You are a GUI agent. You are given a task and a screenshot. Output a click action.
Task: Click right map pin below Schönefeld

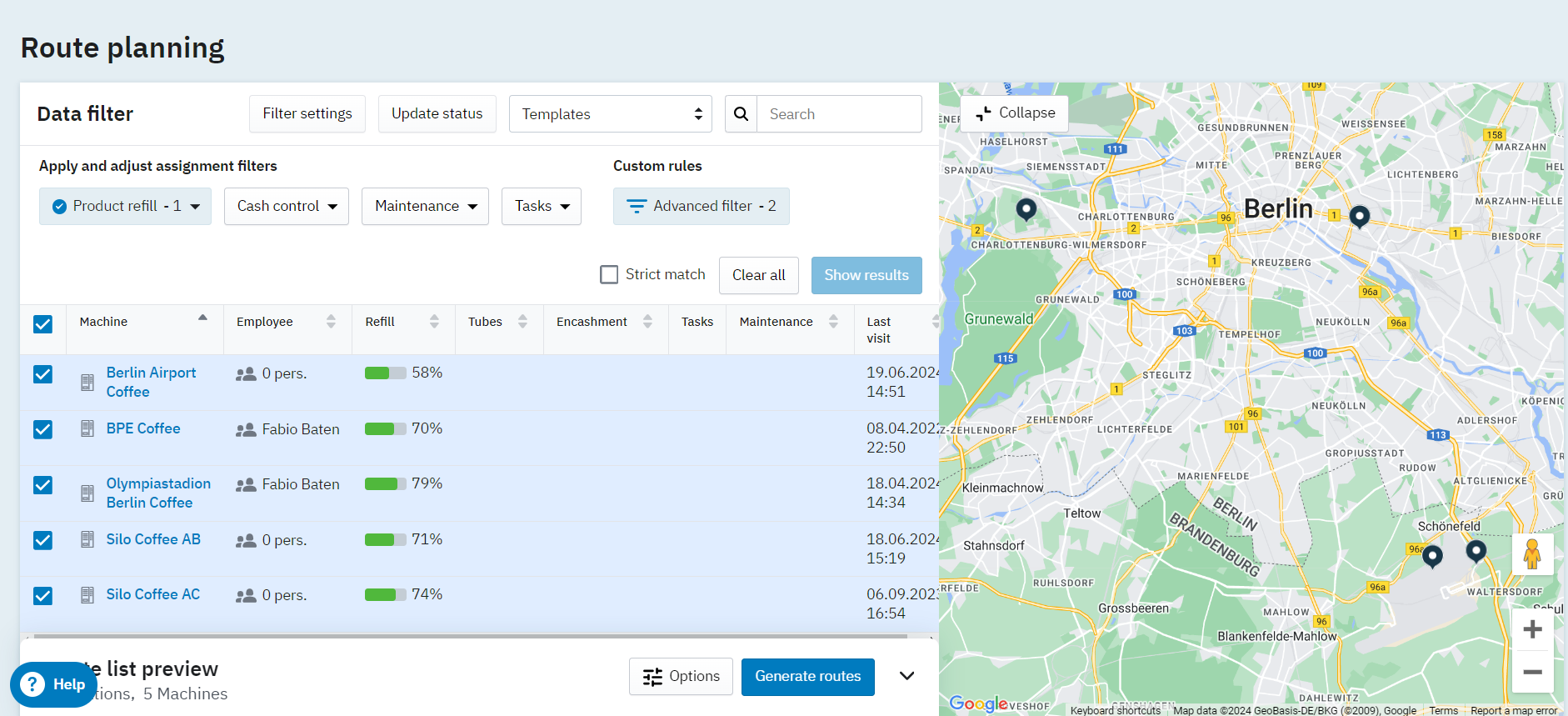(x=1476, y=551)
